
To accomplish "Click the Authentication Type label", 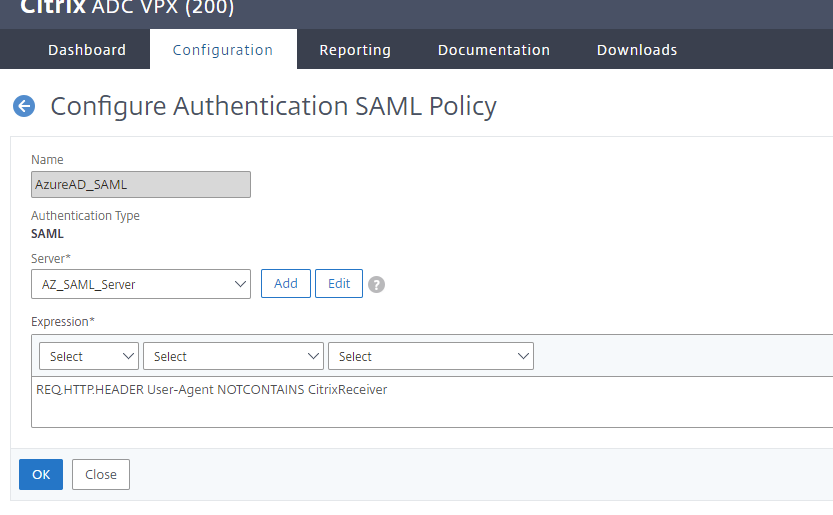I will [86, 216].
